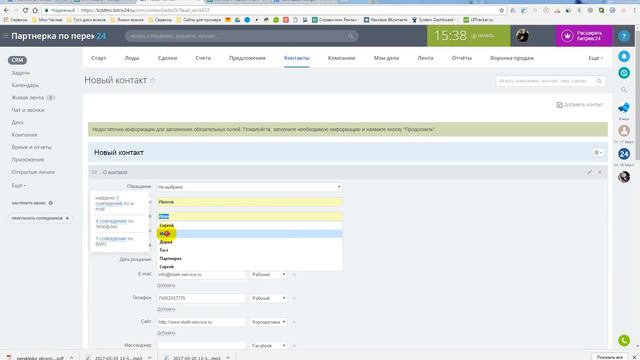Screen dimensions: 640x360
Task: Open the help question mark icon
Action: [624, 36]
